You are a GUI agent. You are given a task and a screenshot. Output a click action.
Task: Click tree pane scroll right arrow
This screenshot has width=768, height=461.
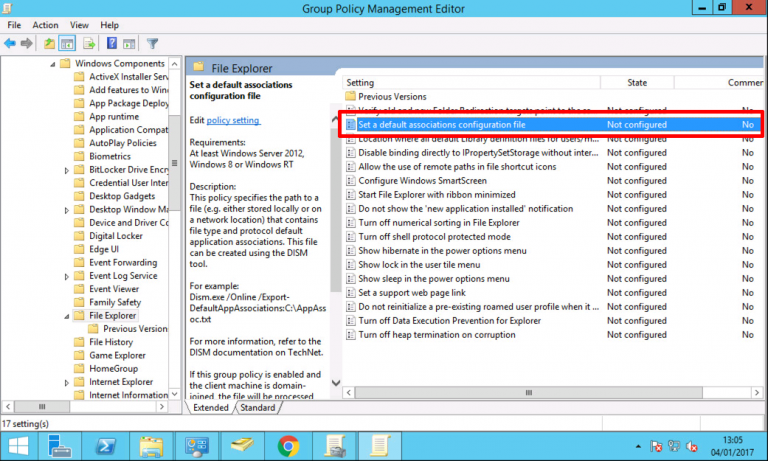[162, 406]
